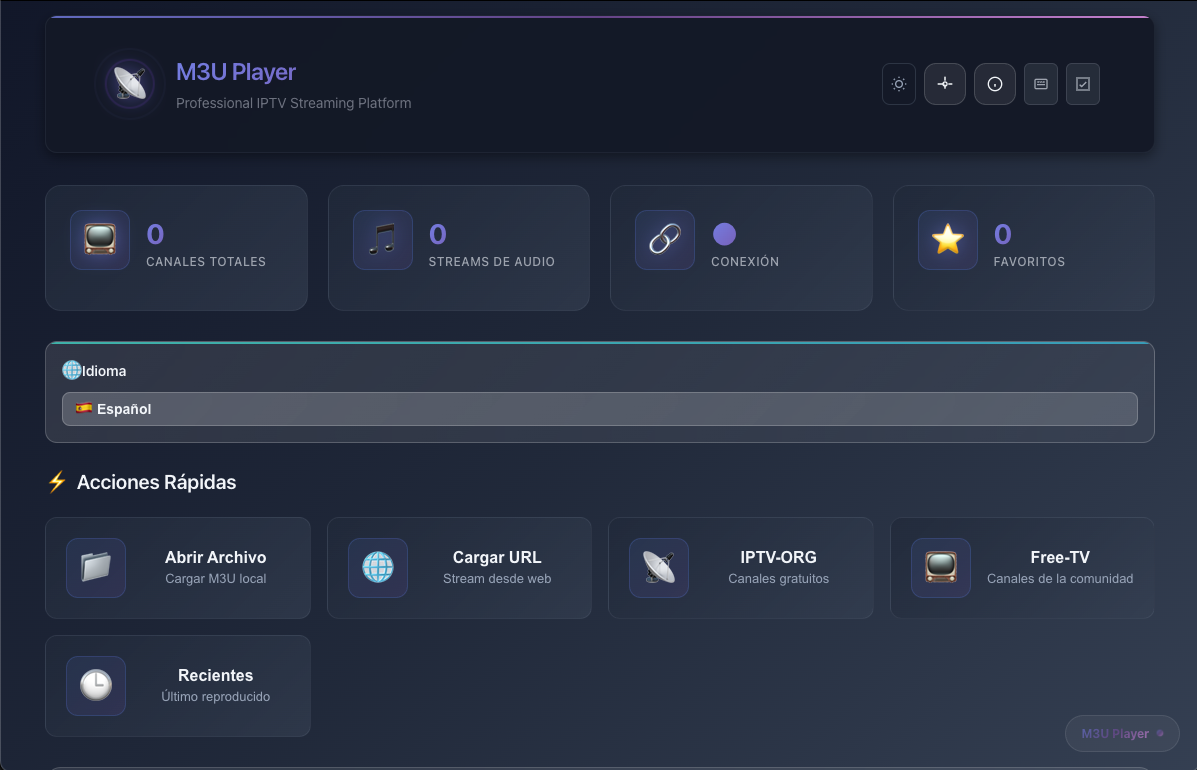
Task: Click the star icon in Favoritos card
Action: point(947,240)
